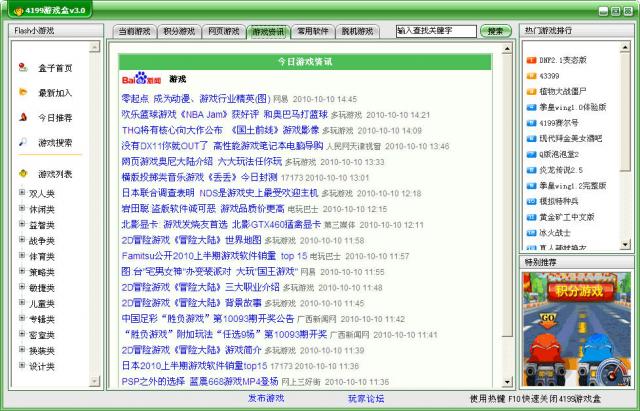Click the 积分游戏 racing promo thumbnail
Image resolution: width=640 pixels, height=411 pixels.
pyautogui.click(x=576, y=329)
